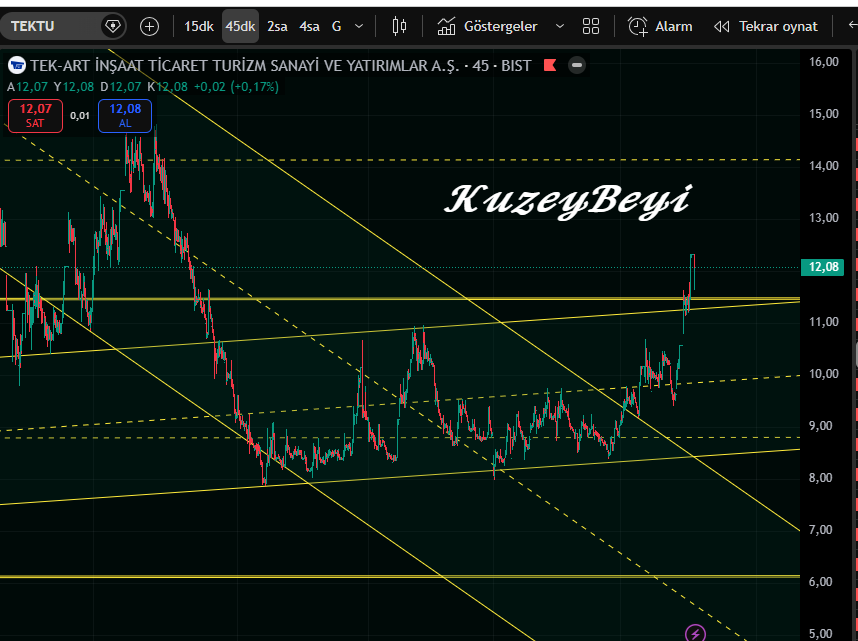Hide the indicator legend with the minus toggle
Screen dimensions: 858x641
tap(576, 65)
